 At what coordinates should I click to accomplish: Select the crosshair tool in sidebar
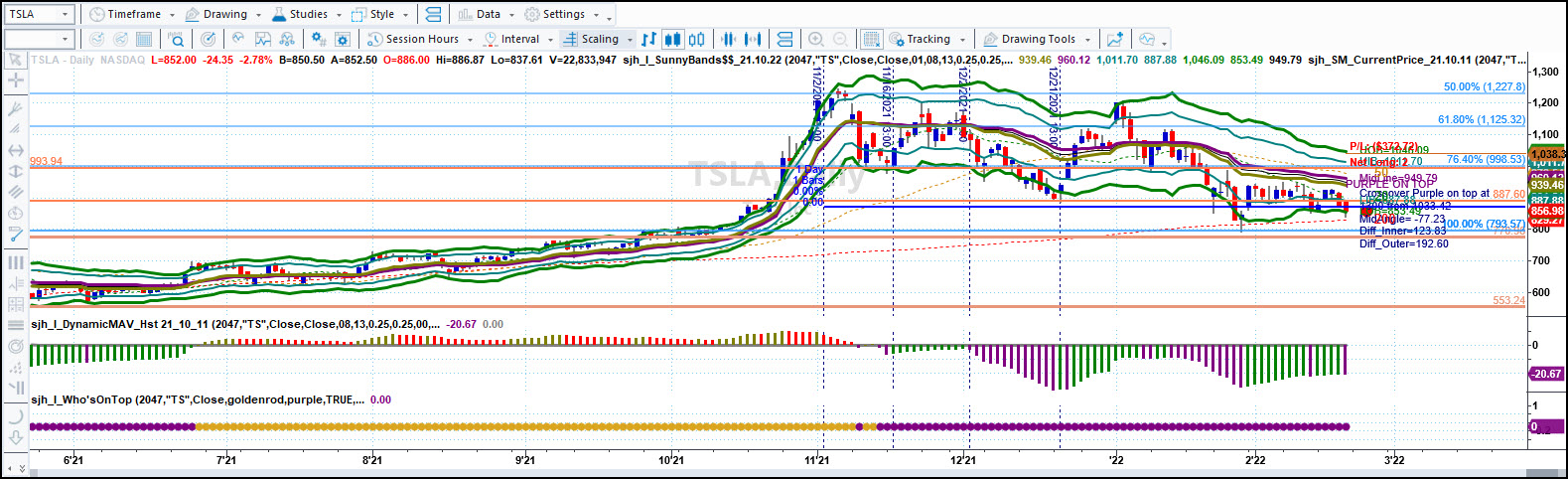tap(15, 80)
